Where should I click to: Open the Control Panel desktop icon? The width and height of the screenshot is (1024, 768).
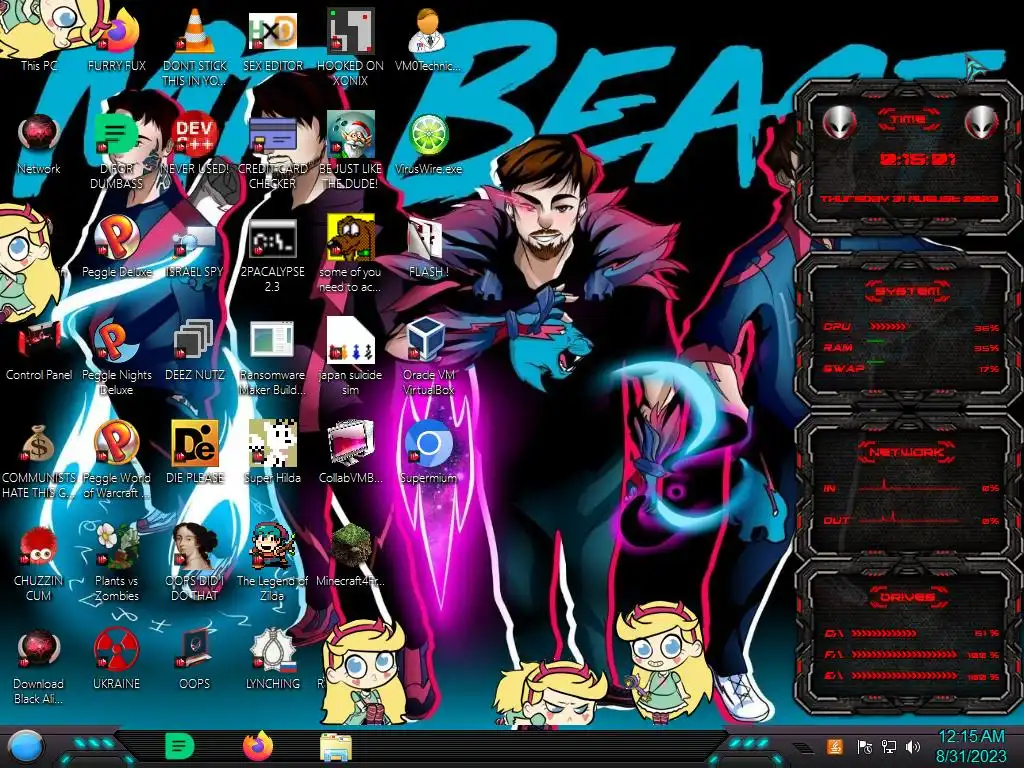click(x=39, y=350)
